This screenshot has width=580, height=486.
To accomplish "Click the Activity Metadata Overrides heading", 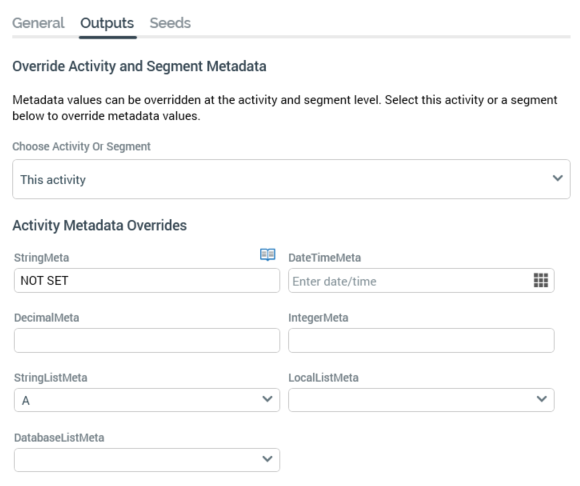I will (100, 225).
